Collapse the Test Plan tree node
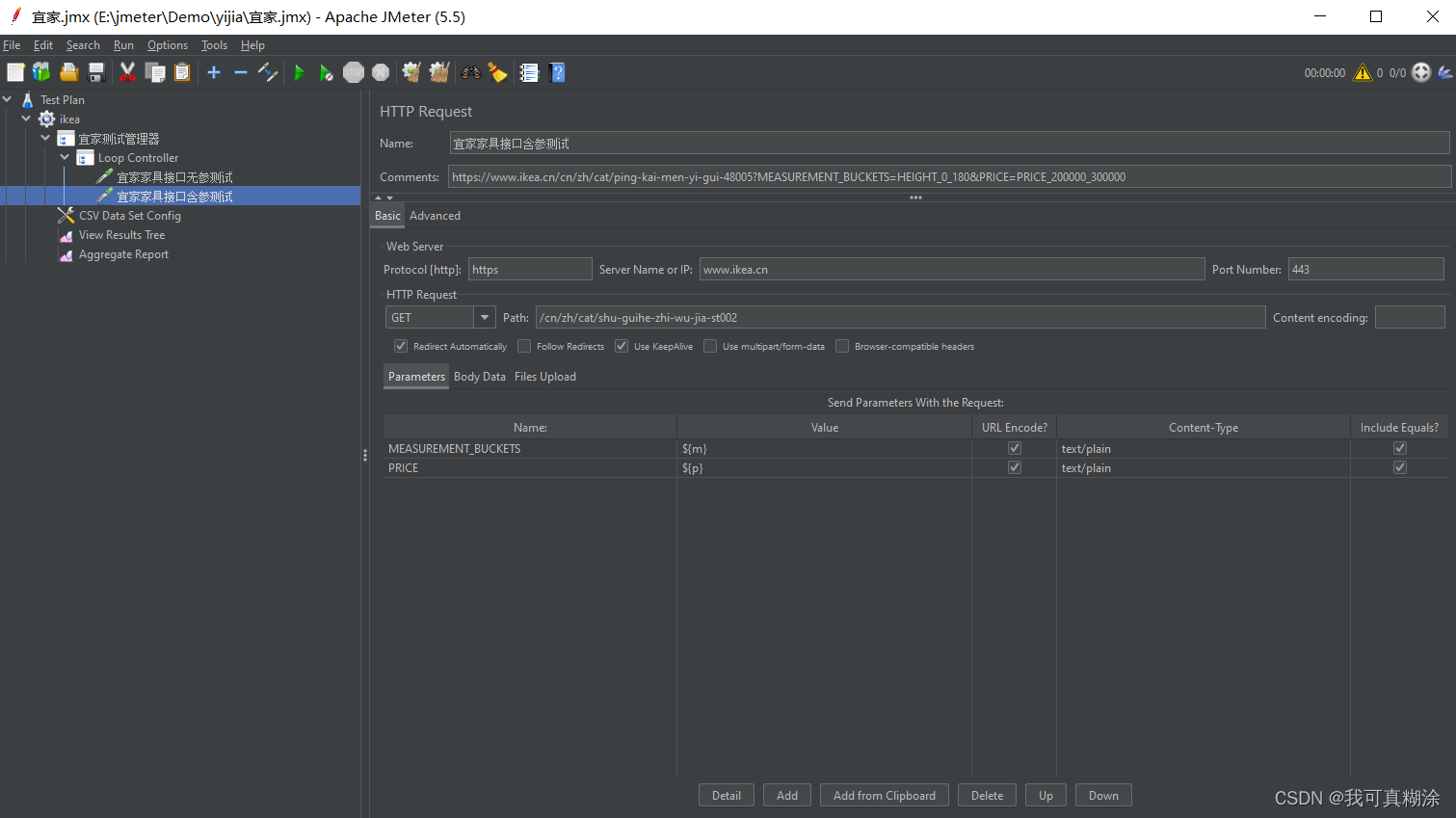 click(8, 99)
